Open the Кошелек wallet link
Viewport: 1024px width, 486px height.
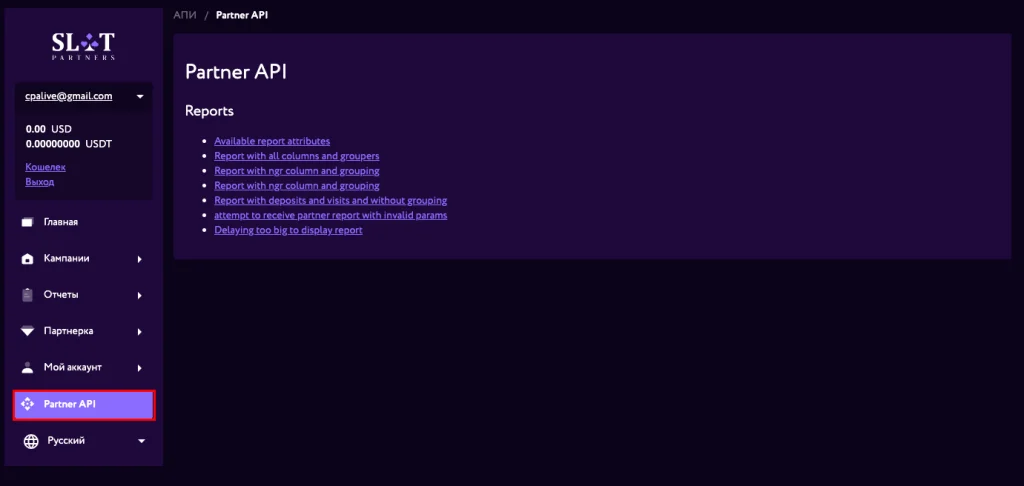click(45, 167)
